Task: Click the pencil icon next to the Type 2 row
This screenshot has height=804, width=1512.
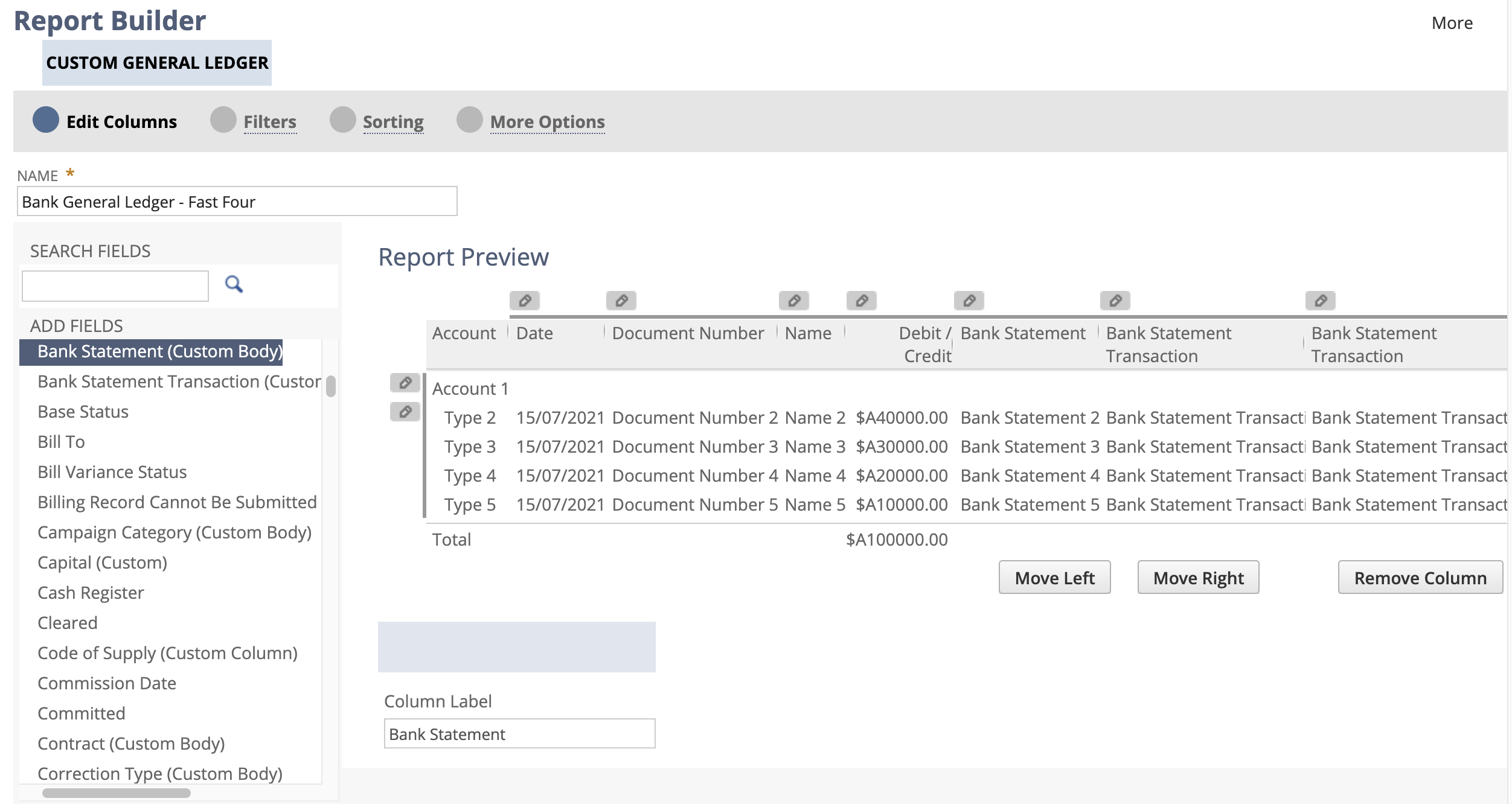Action: 405,411
